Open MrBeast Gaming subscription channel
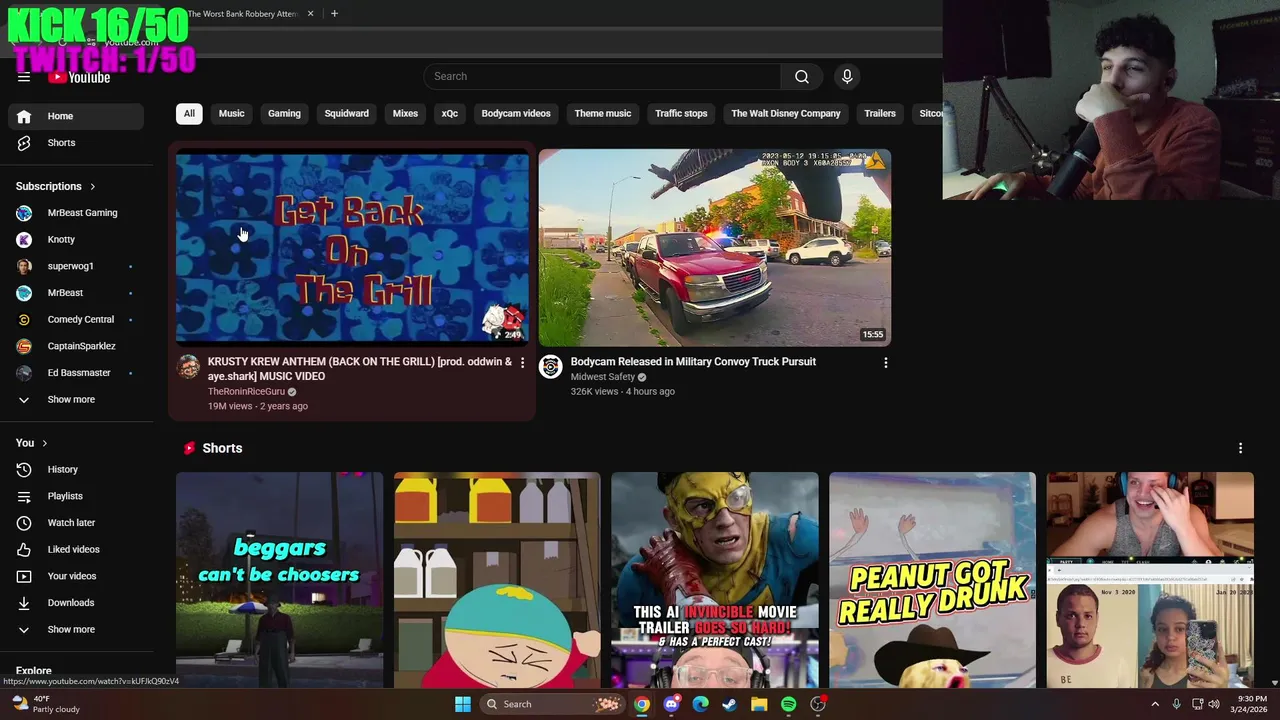 (76, 213)
